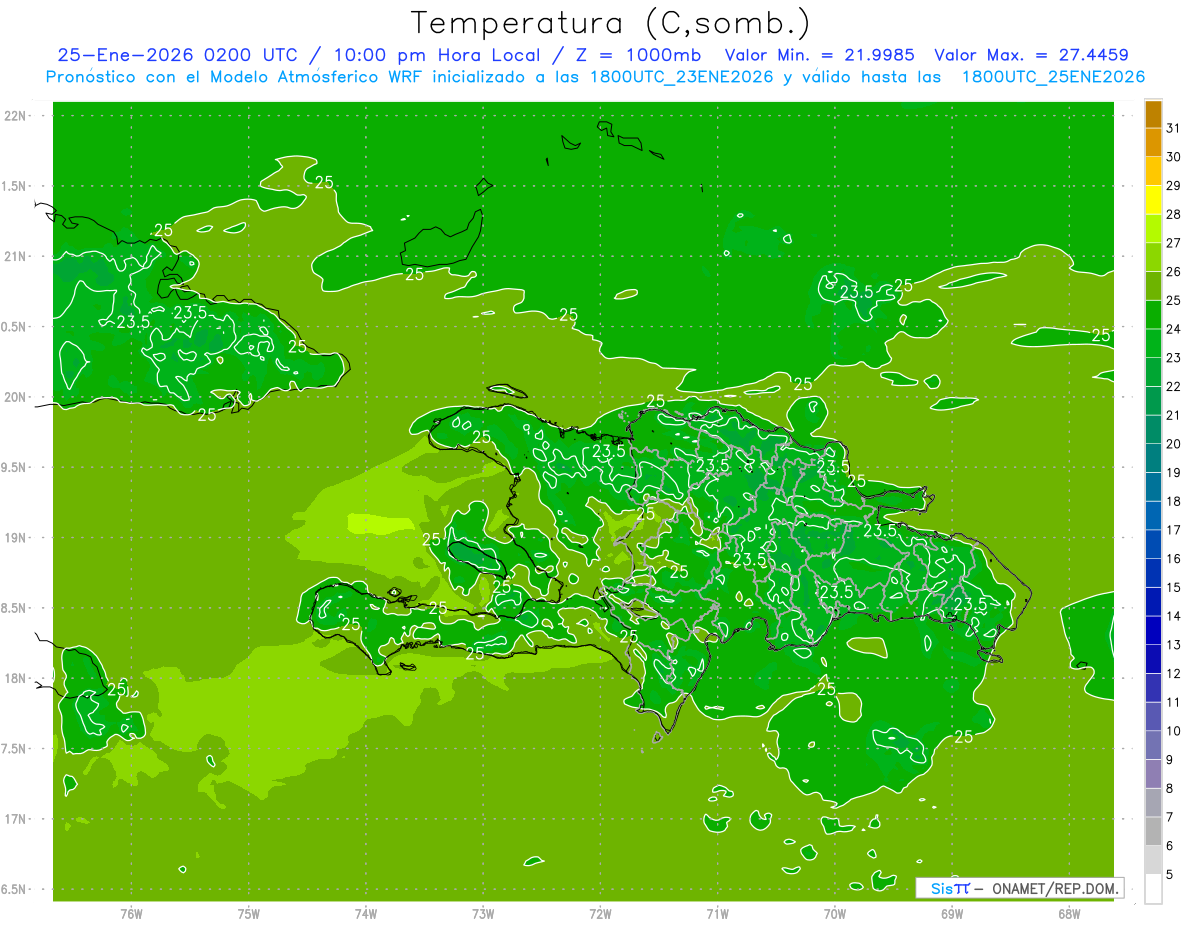Click the '72W' longitude axis label
Image resolution: width=1200 pixels, height=927 pixels.
pos(600,913)
